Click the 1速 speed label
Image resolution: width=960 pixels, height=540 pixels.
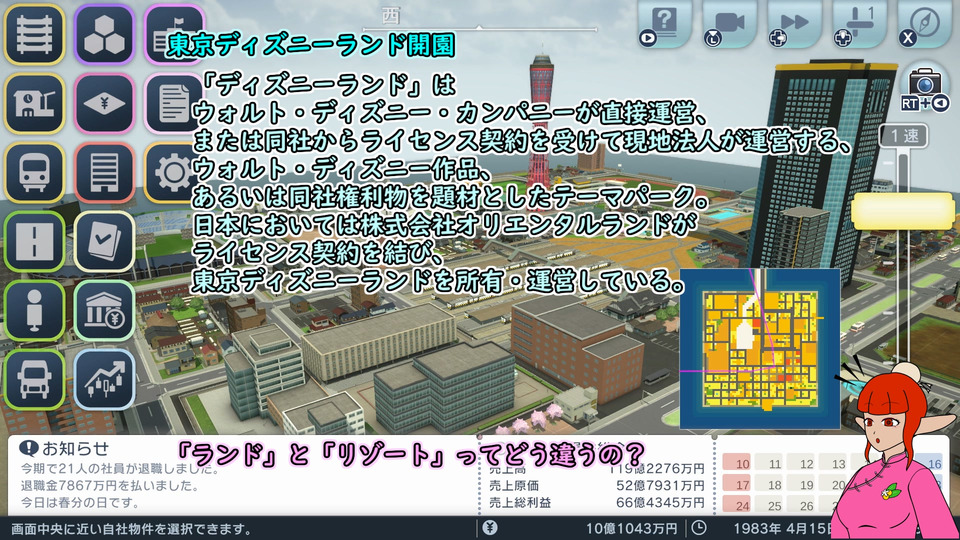(903, 136)
